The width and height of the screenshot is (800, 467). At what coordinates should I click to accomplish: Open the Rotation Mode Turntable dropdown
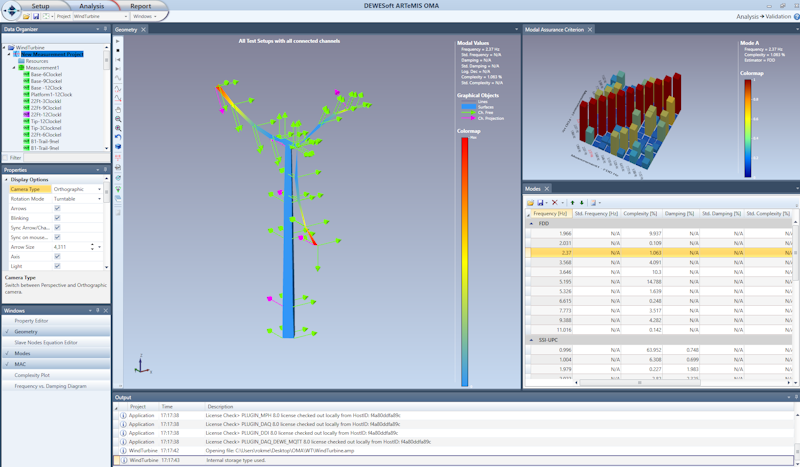pos(99,199)
